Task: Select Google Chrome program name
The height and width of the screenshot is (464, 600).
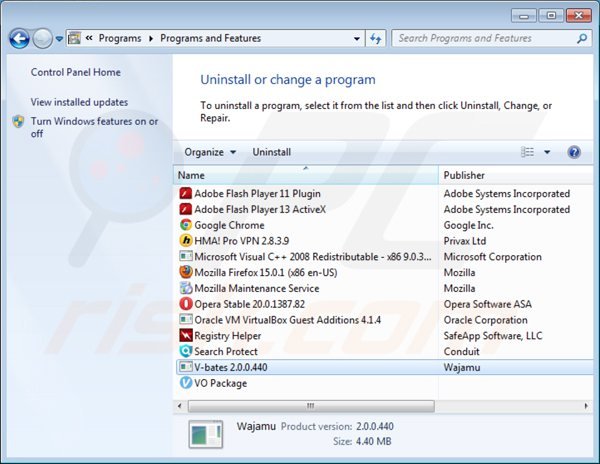Action: [229, 225]
